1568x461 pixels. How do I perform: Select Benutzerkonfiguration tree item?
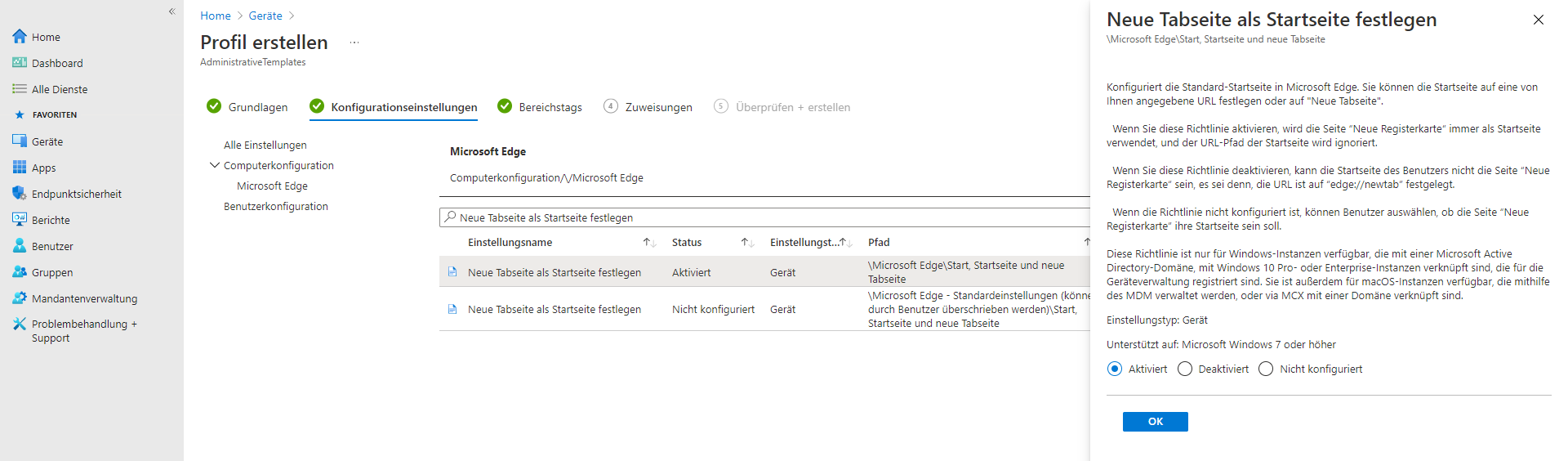tap(276, 206)
